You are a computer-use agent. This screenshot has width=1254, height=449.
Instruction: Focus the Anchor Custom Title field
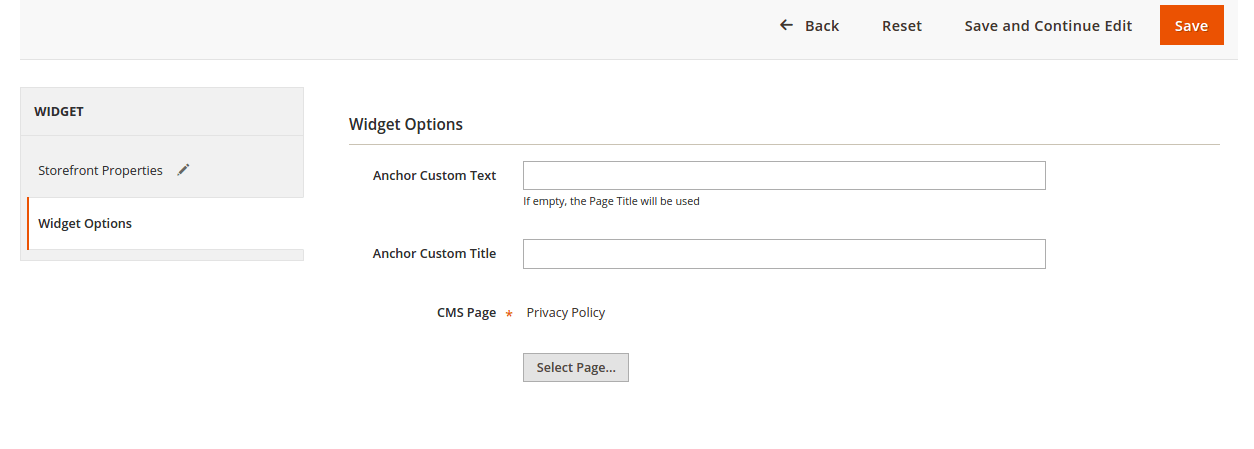784,254
